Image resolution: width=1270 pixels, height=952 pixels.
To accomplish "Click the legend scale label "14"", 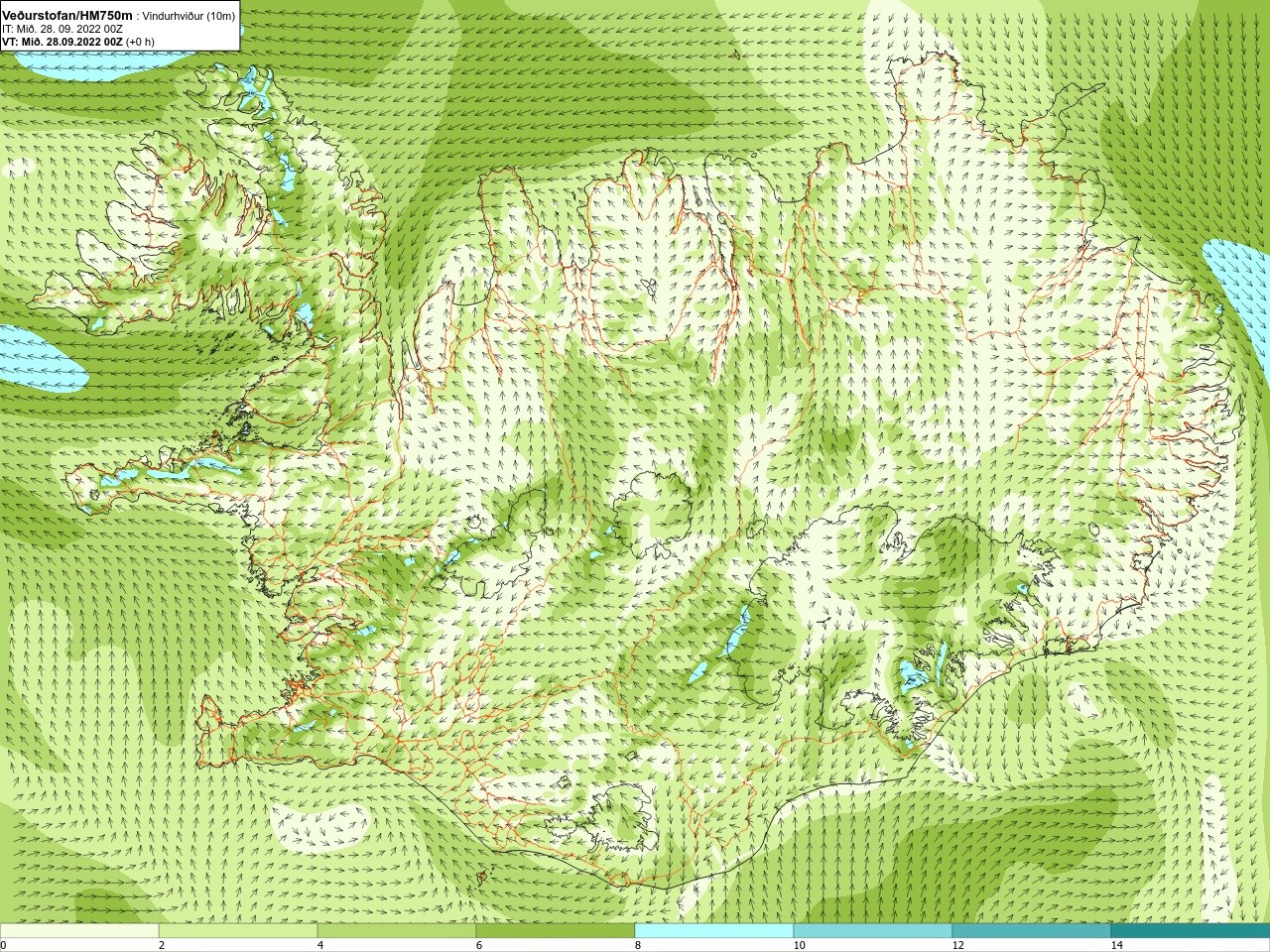I will [1116, 945].
